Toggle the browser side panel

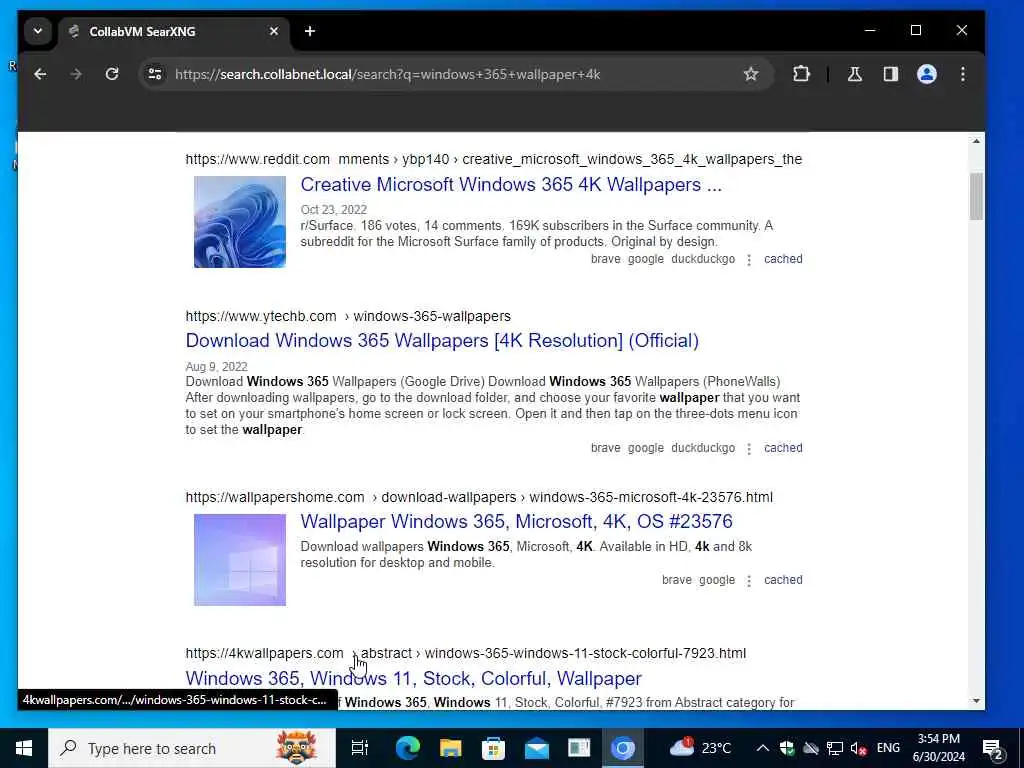coord(891,74)
